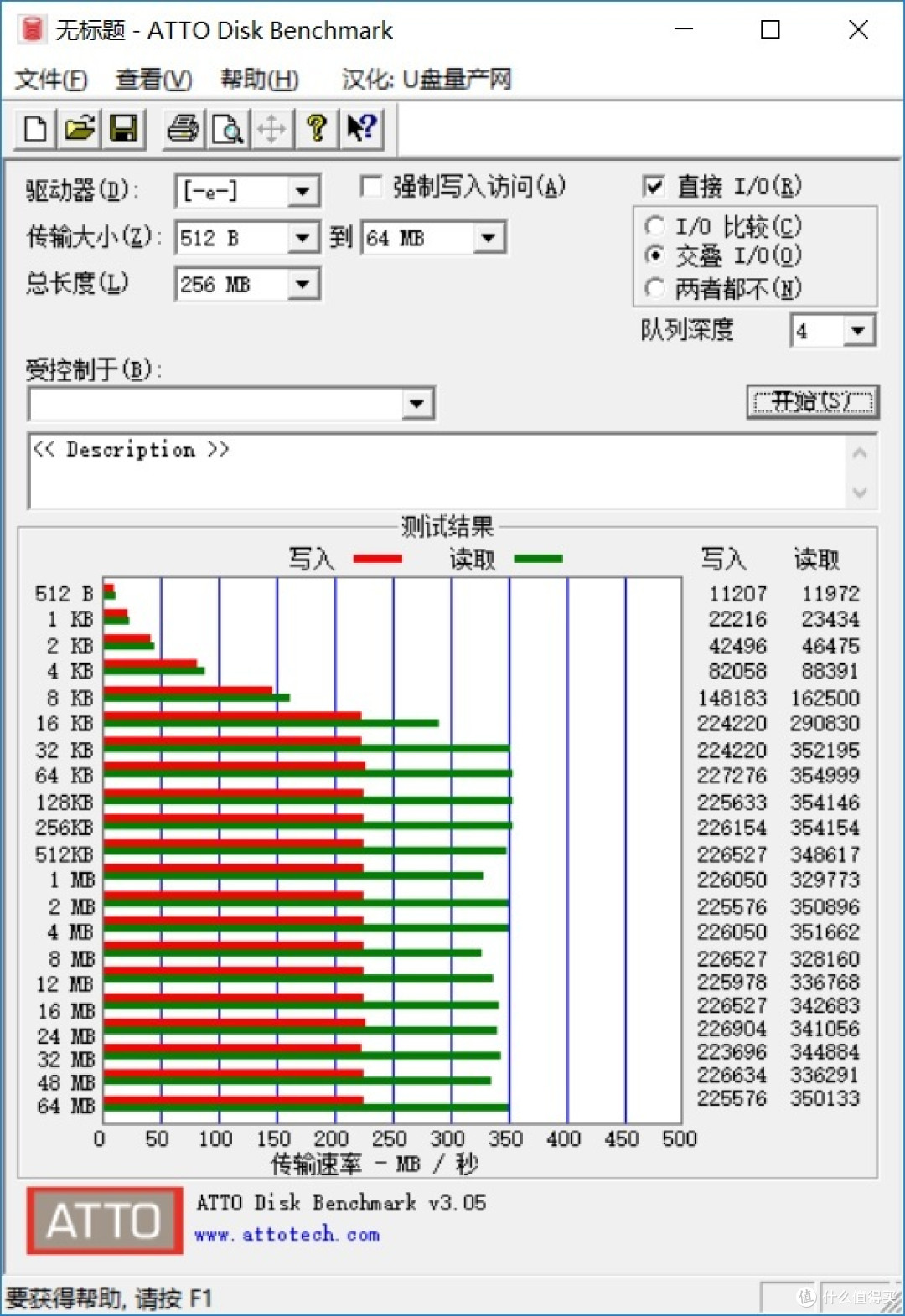Close the ATTO Disk Benchmark window
The image size is (905, 1316).
point(858,29)
